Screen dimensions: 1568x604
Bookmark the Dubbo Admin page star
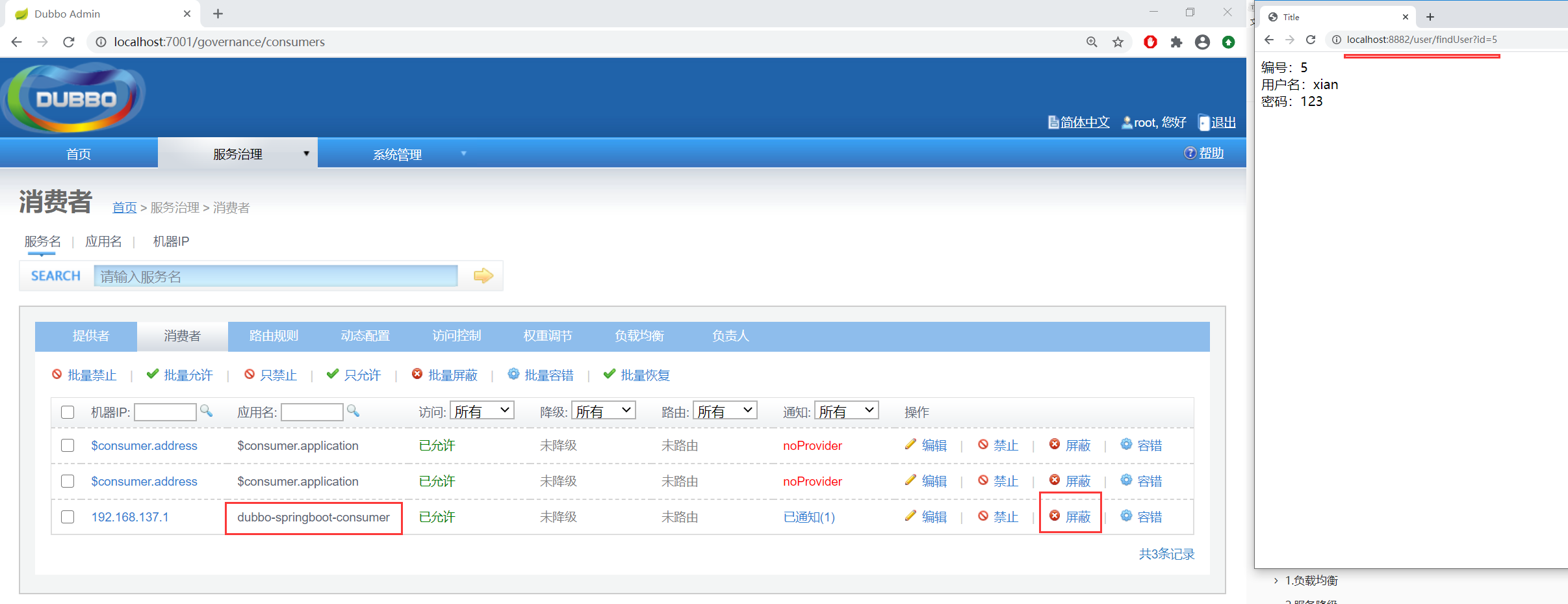(1118, 42)
